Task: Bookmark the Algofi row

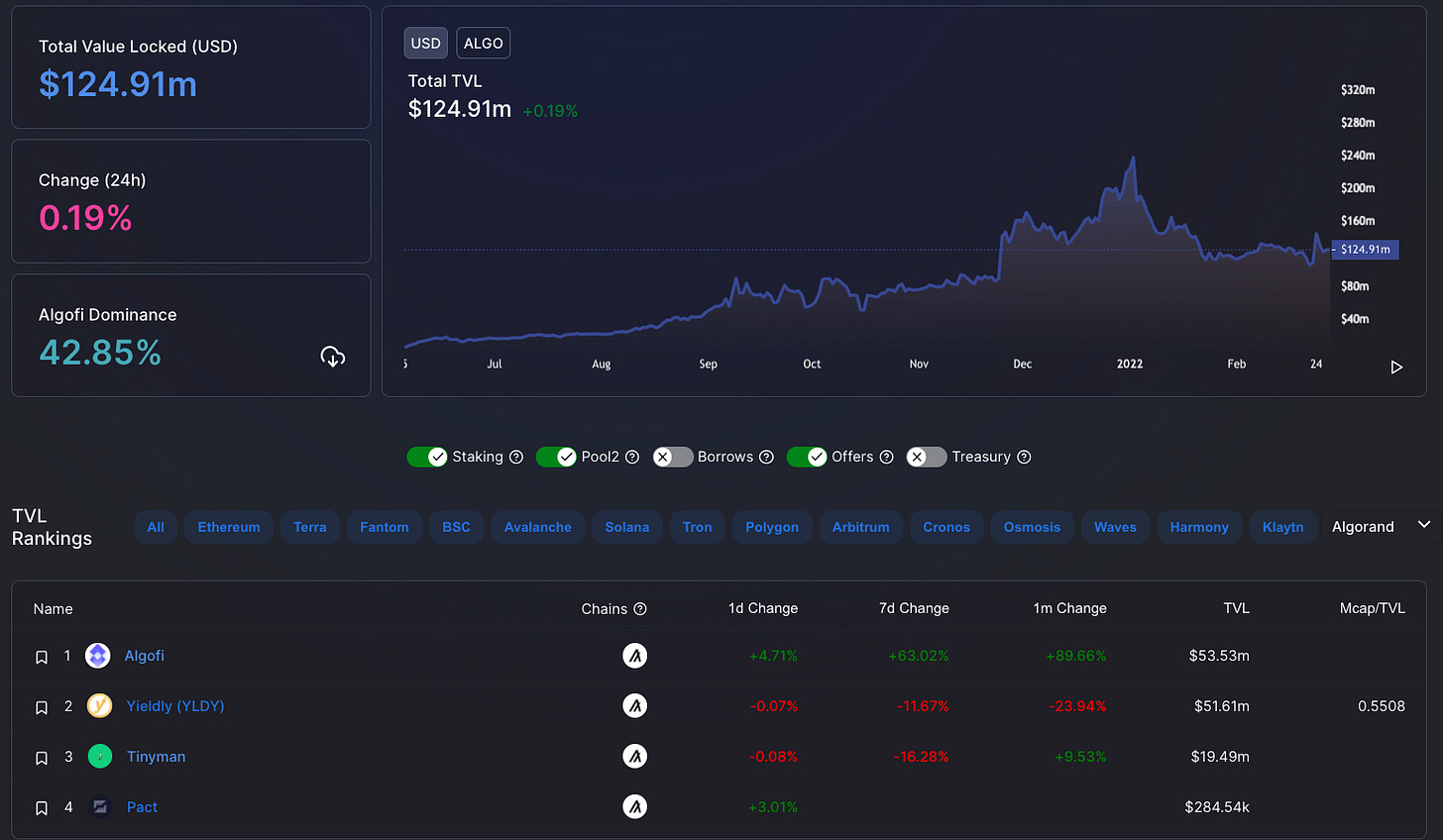Action: [x=42, y=657]
